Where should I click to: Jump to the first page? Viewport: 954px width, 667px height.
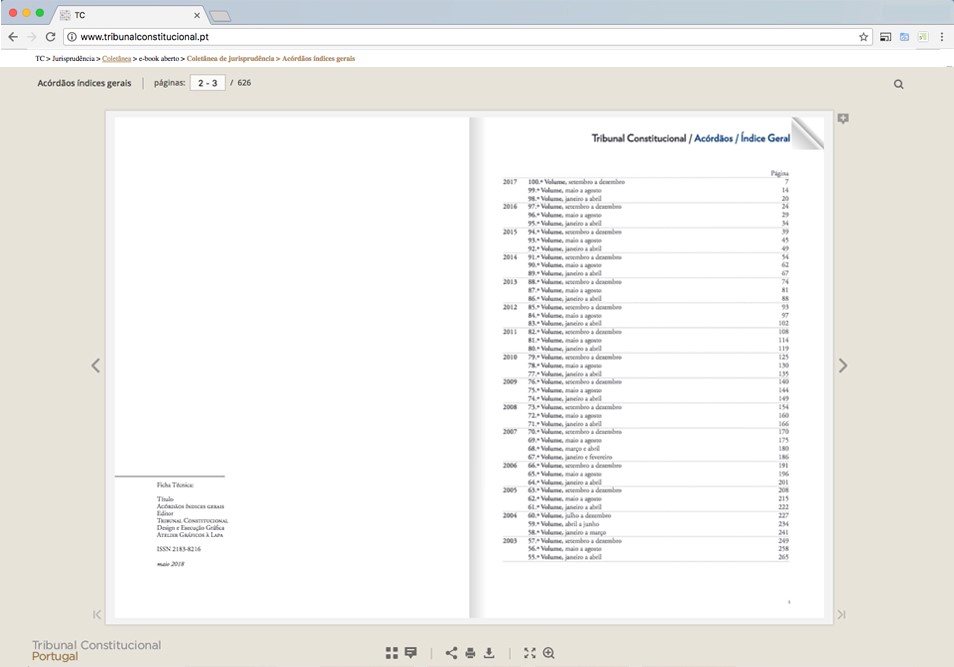click(97, 615)
